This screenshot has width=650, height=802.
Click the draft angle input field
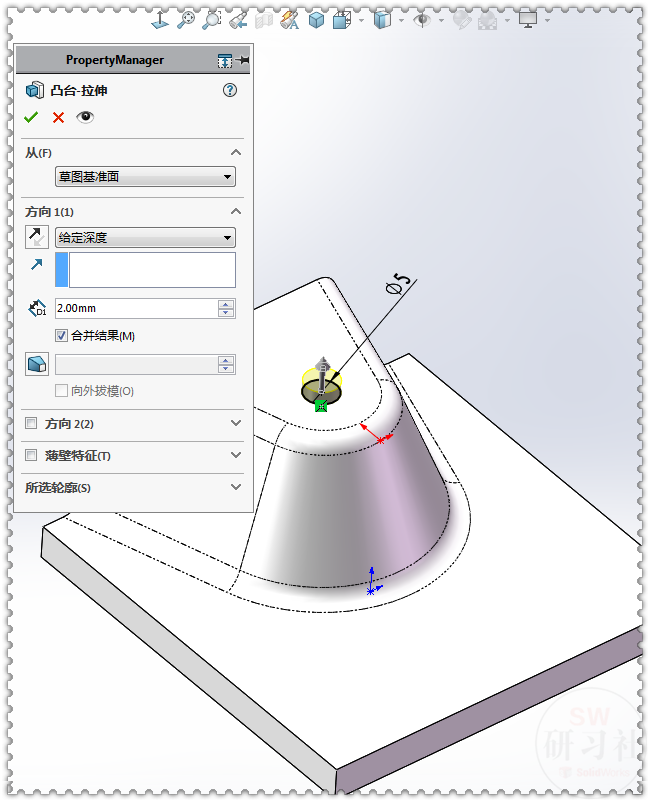coord(136,365)
